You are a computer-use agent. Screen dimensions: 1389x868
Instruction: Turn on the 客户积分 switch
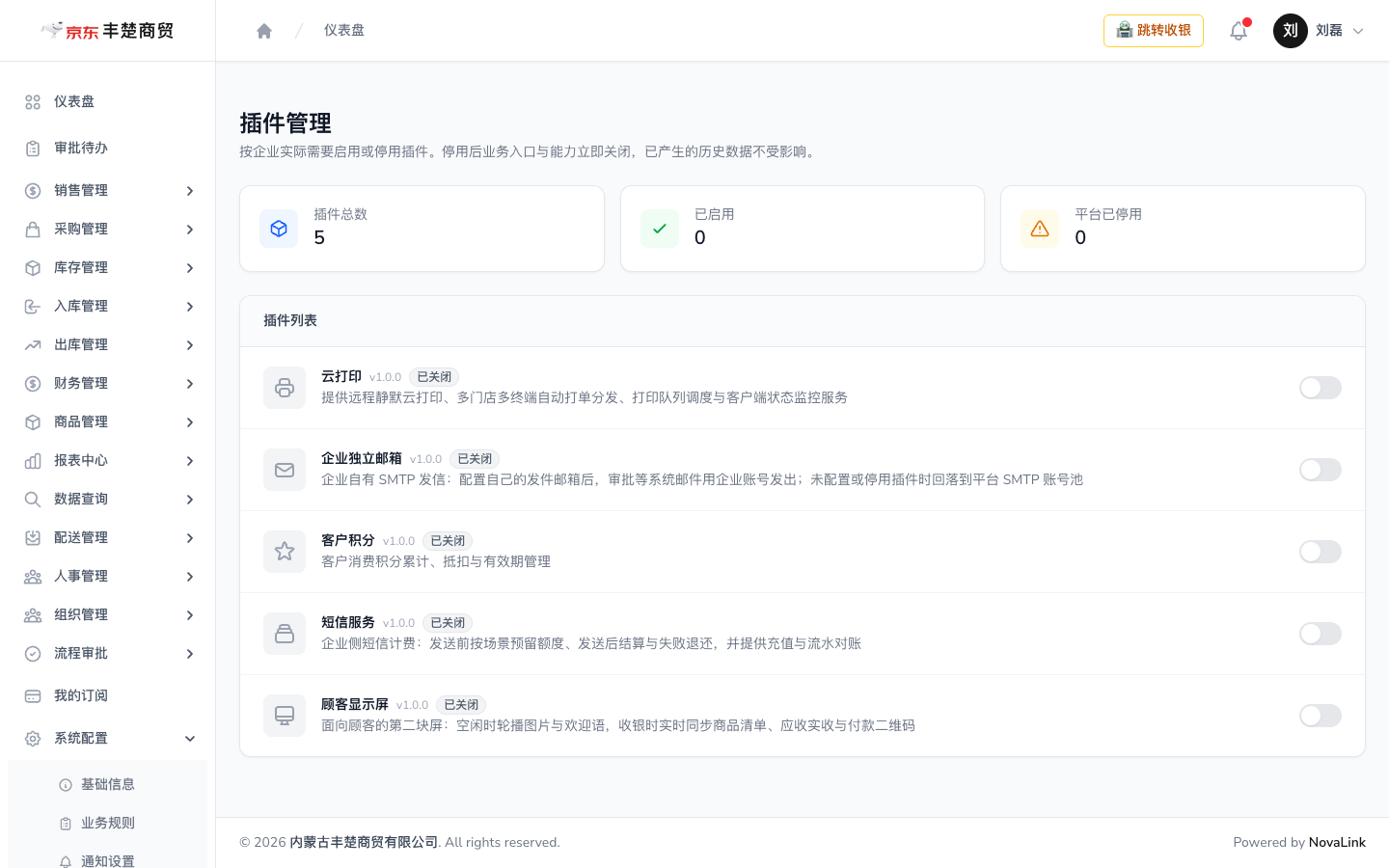click(x=1321, y=552)
